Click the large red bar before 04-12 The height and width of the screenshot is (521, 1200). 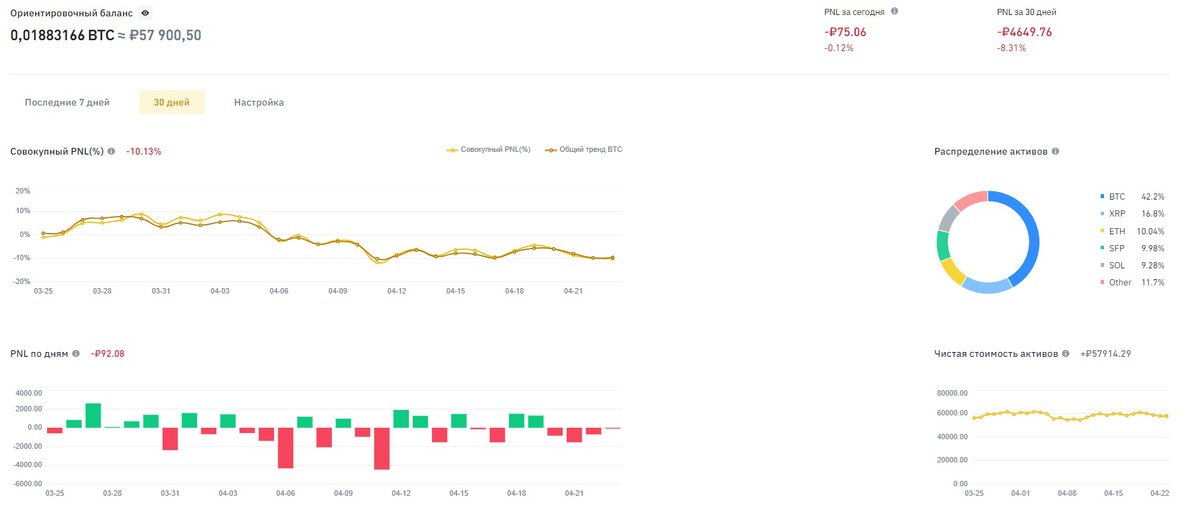point(382,448)
